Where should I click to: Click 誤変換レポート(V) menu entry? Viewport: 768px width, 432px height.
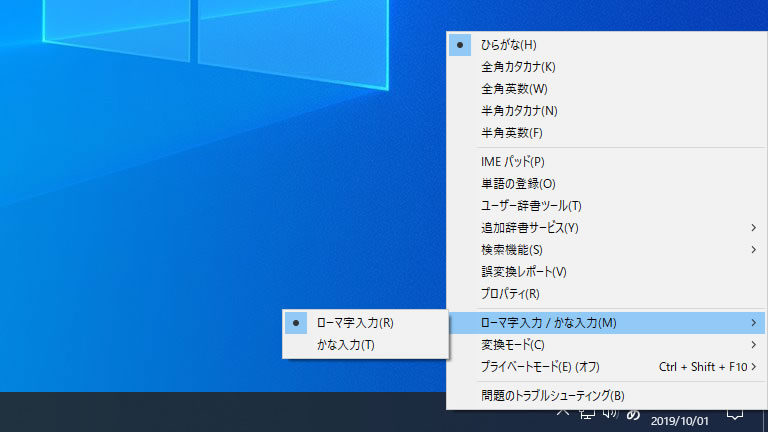point(524,272)
